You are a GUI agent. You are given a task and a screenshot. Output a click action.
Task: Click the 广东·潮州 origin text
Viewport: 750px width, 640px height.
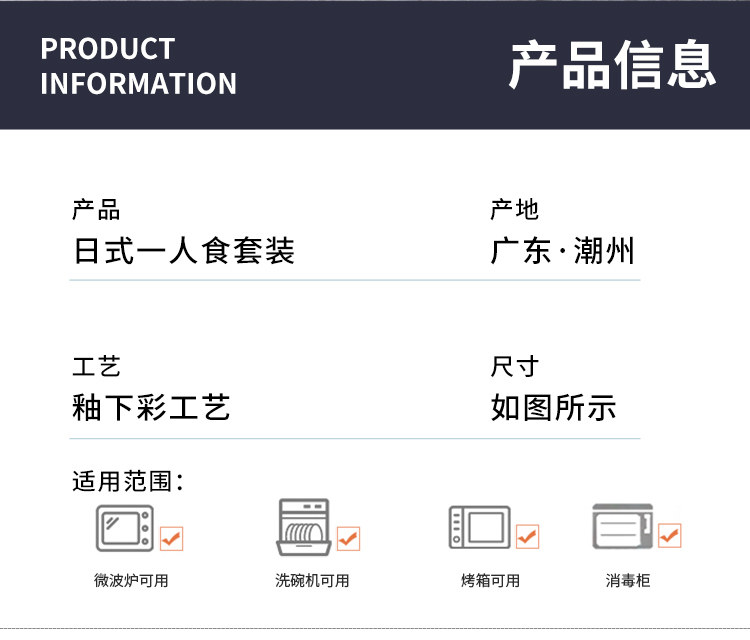(563, 250)
